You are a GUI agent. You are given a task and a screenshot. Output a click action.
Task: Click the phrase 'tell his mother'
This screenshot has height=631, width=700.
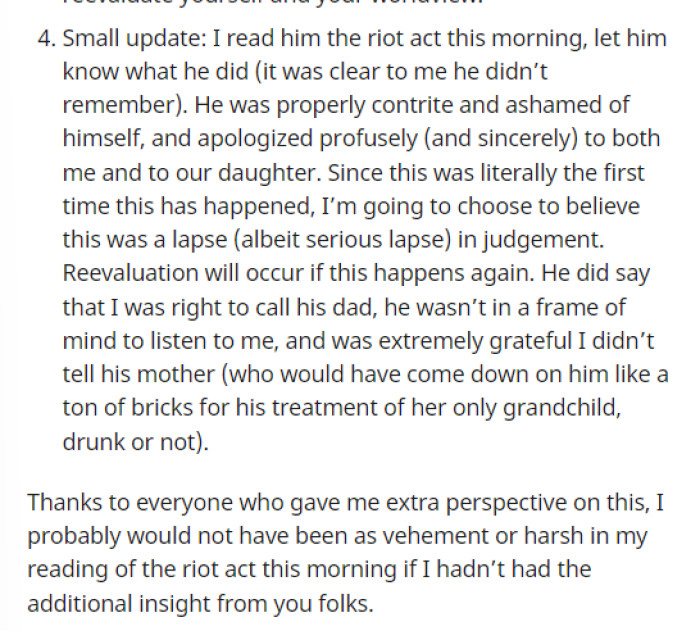tap(139, 374)
